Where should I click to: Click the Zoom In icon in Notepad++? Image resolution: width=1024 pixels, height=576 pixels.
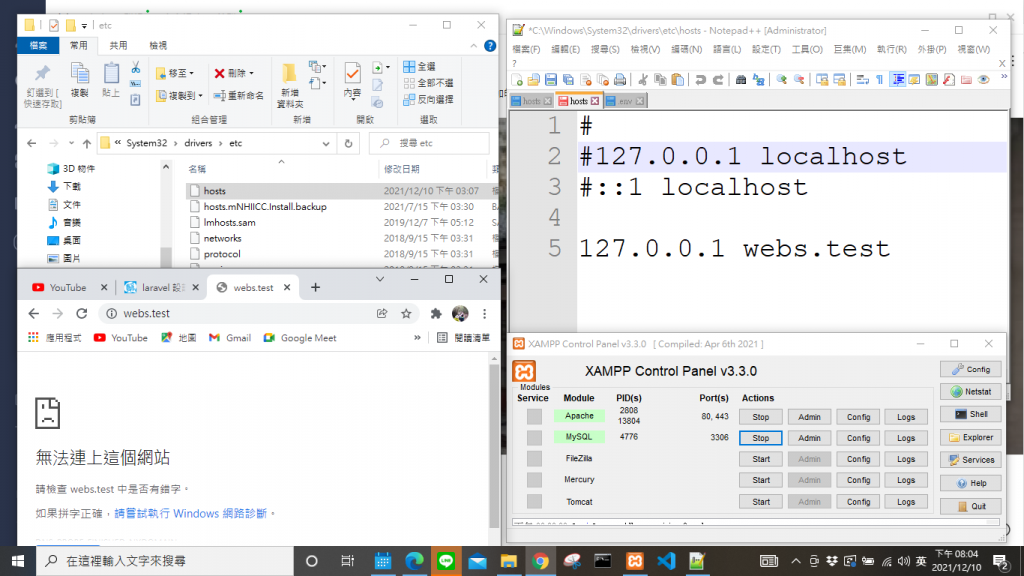tap(782, 80)
